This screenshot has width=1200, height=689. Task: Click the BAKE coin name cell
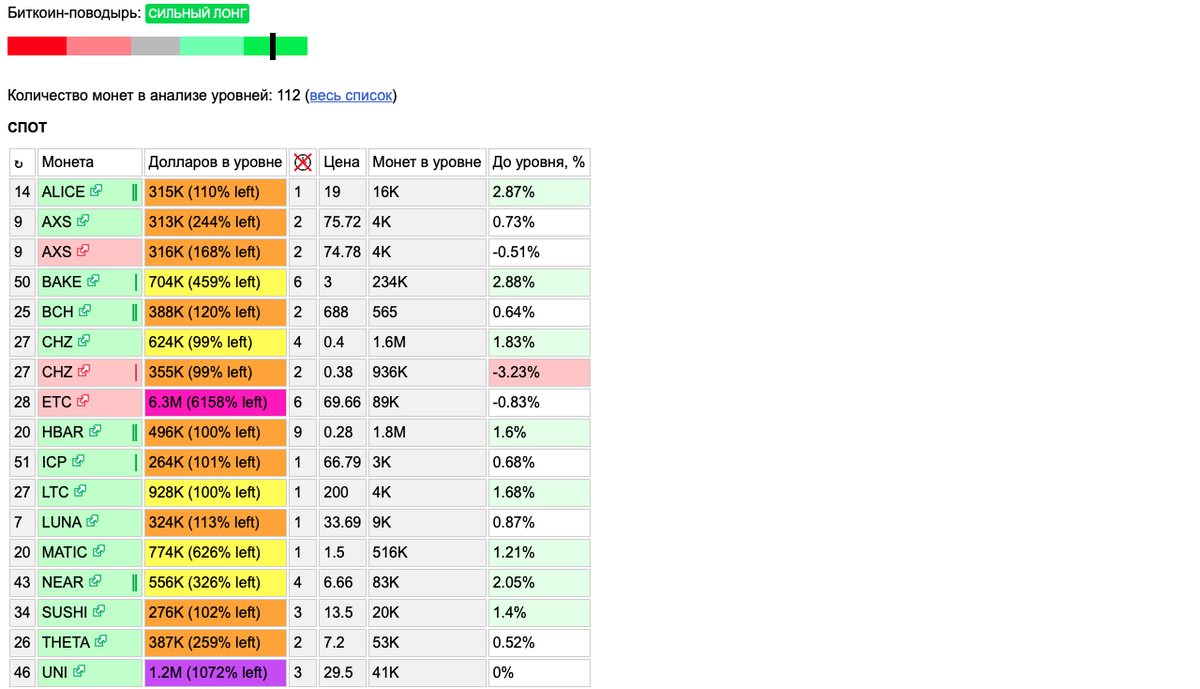click(x=90, y=282)
